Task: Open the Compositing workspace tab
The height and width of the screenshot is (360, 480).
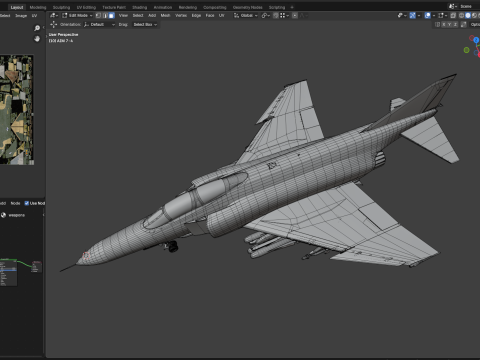Action: pyautogui.click(x=215, y=7)
